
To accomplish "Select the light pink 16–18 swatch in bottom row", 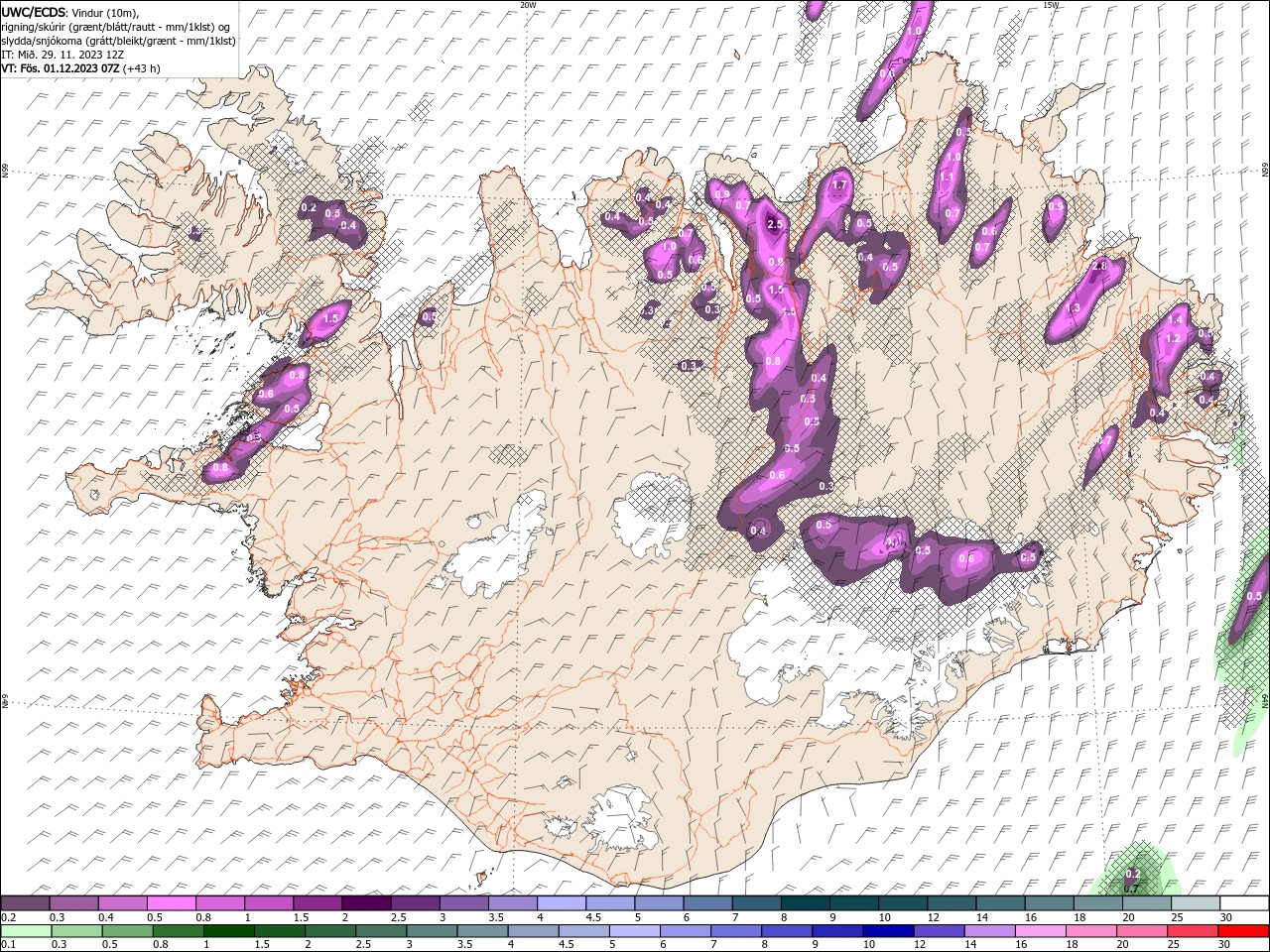I will pos(1041,931).
